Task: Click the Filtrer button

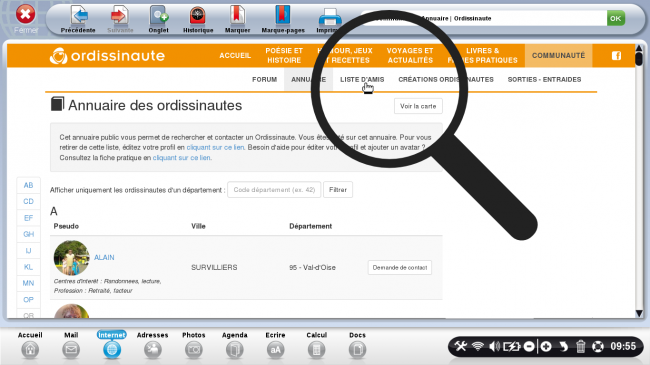Action: click(338, 190)
